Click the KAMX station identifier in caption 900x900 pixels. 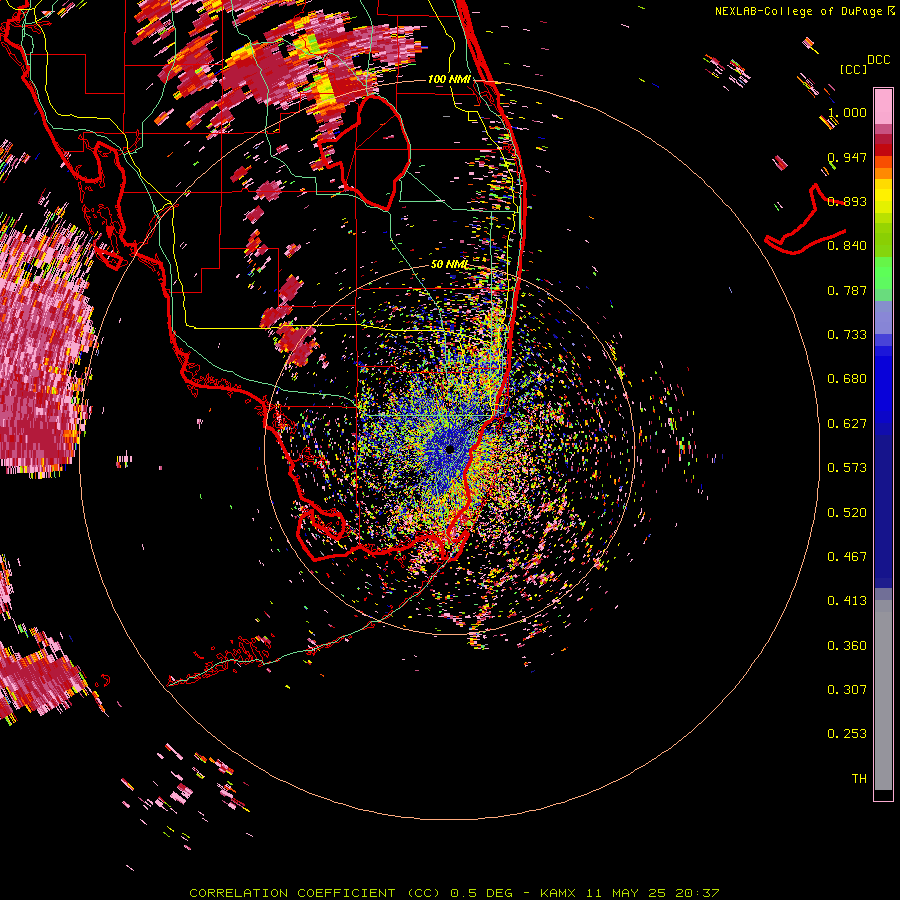(559, 893)
